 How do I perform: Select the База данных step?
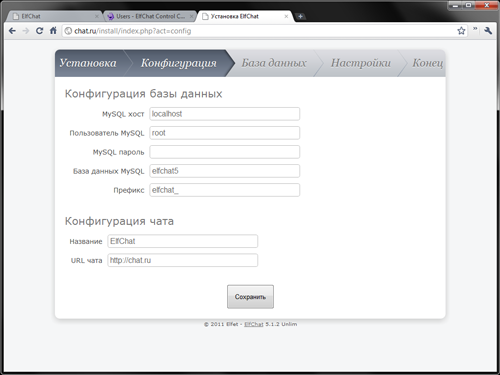[x=274, y=63]
